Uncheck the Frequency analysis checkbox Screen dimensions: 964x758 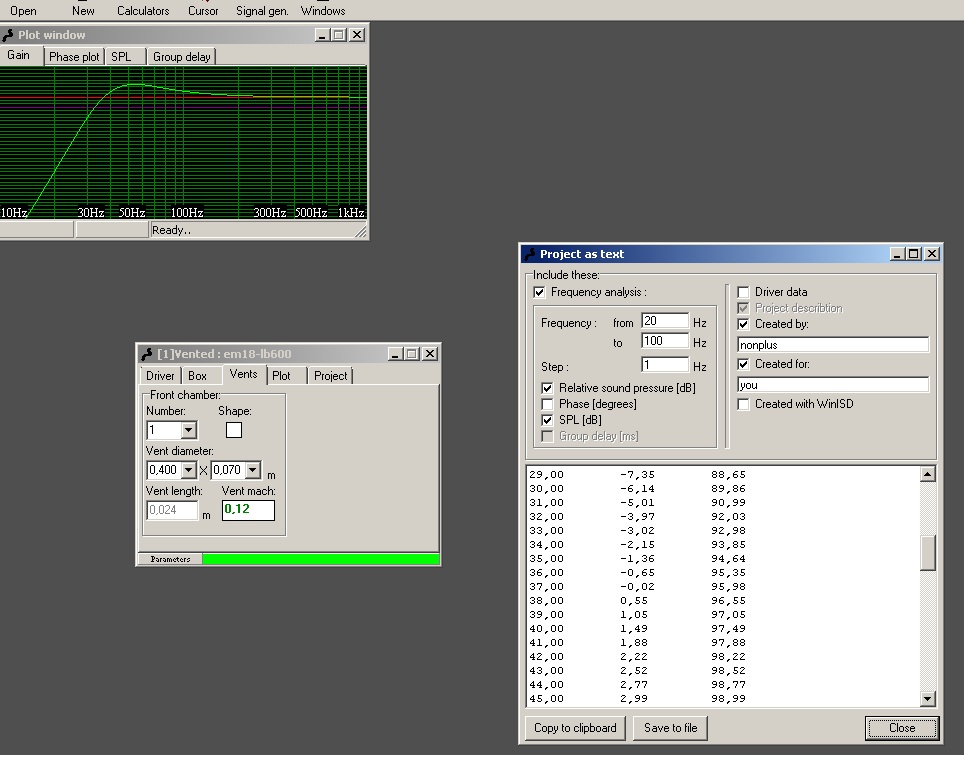pyautogui.click(x=540, y=292)
